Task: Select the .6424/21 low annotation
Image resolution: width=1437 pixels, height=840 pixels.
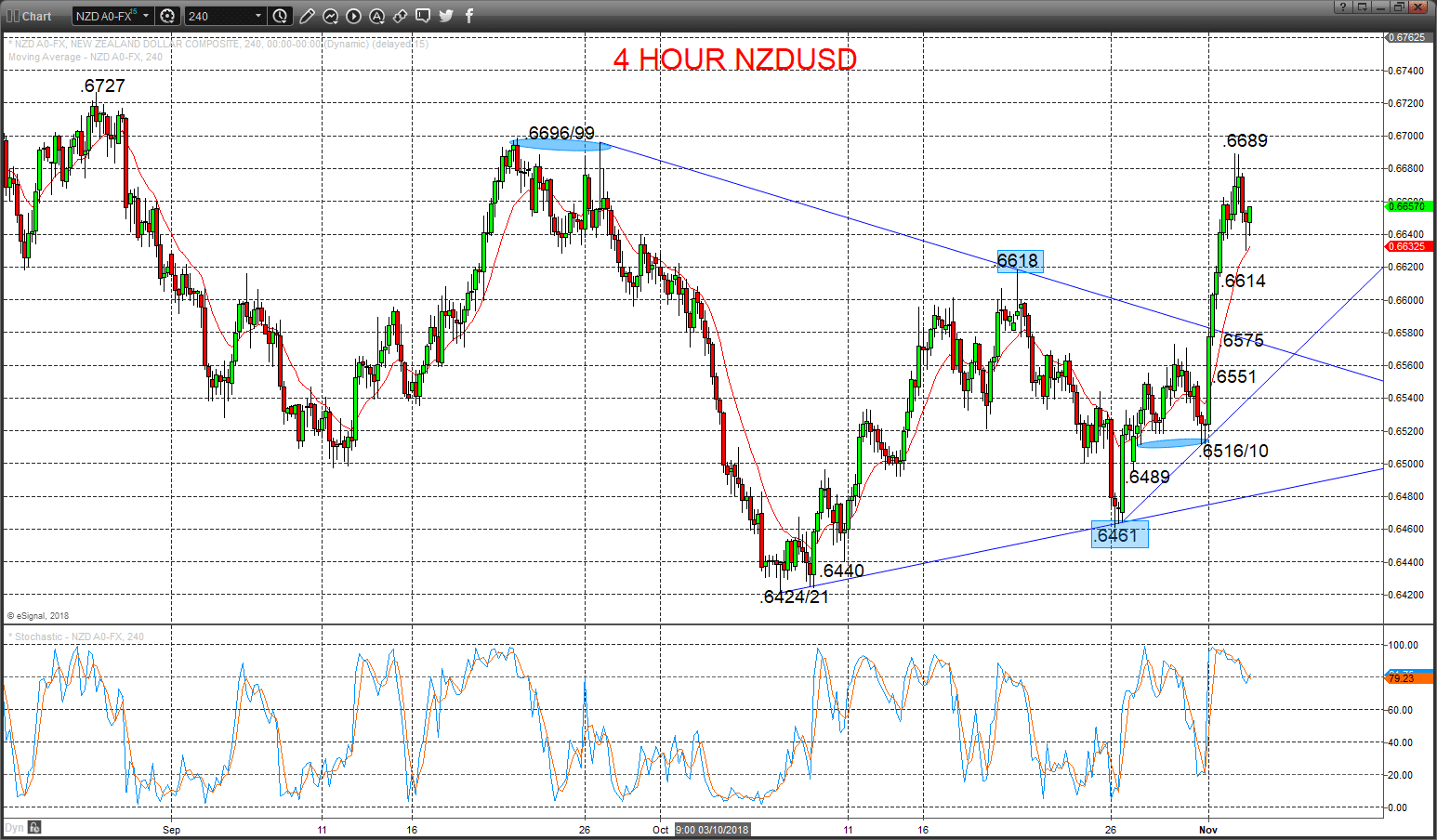Action: [x=794, y=597]
